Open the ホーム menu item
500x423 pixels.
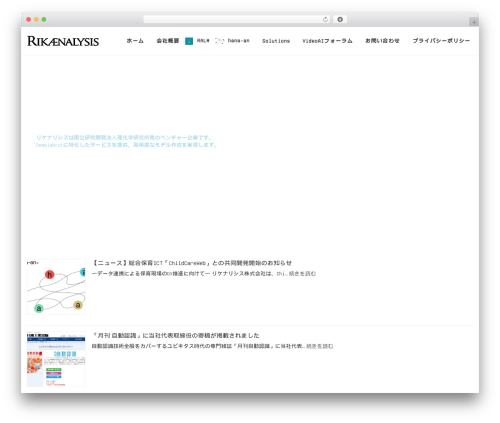[x=135, y=41]
